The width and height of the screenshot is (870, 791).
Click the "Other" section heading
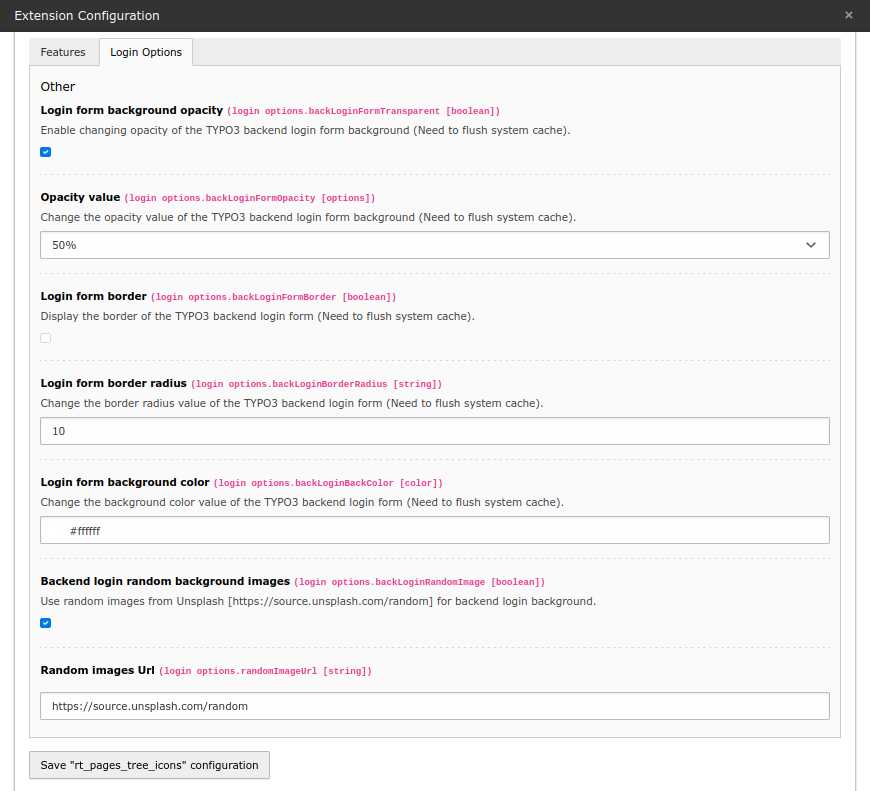coord(58,87)
